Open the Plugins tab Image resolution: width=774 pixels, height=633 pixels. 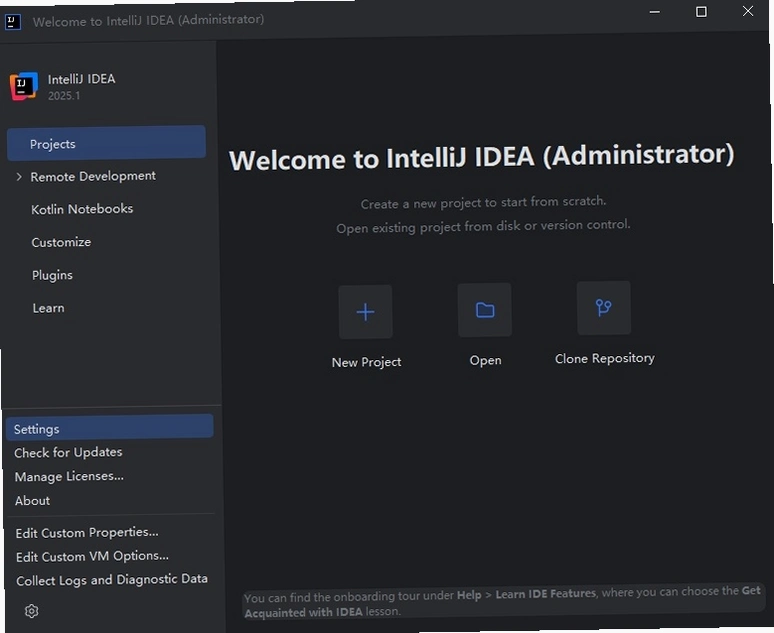pos(52,275)
